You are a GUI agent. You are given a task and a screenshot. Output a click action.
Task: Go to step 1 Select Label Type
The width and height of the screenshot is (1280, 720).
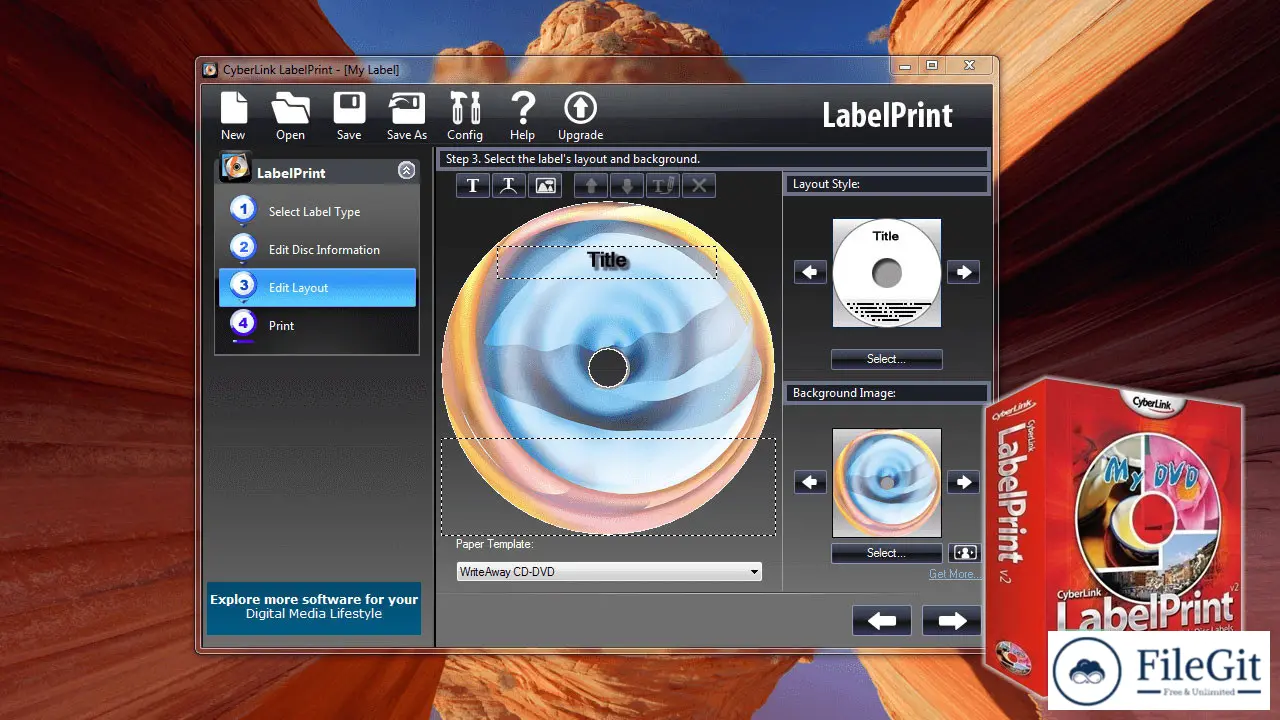click(318, 211)
